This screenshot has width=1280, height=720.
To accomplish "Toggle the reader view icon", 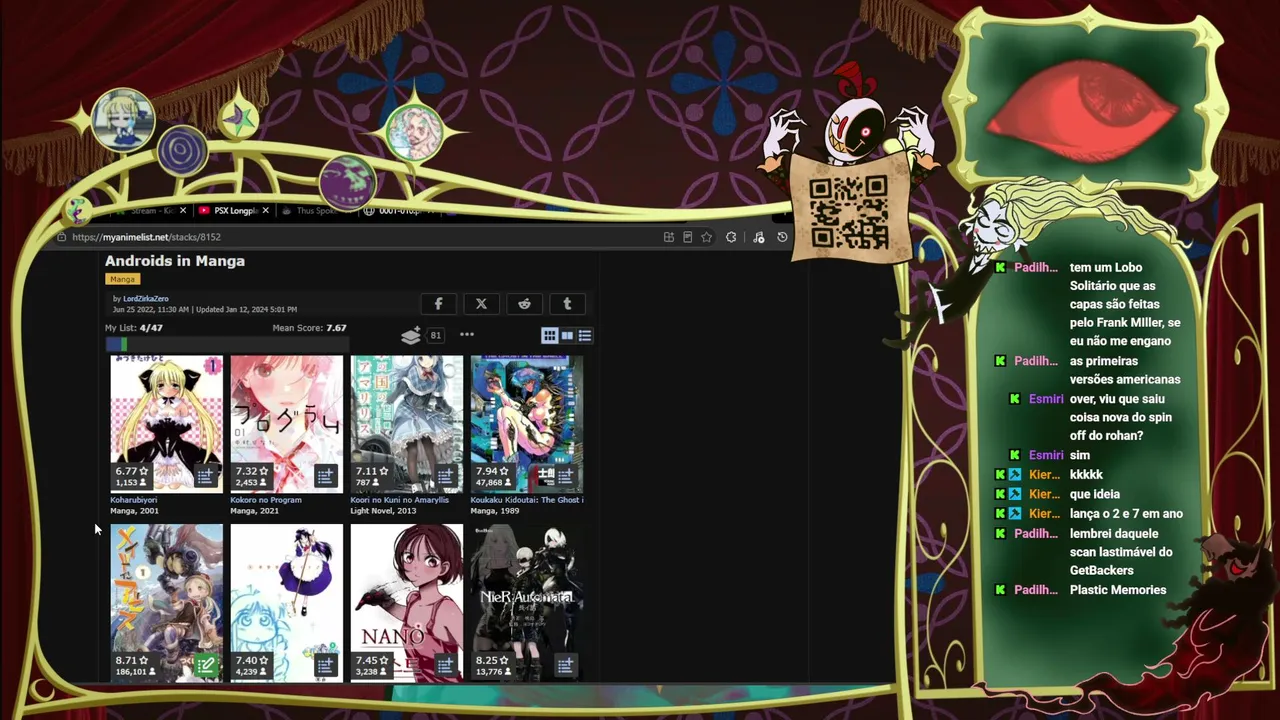I will coord(688,237).
